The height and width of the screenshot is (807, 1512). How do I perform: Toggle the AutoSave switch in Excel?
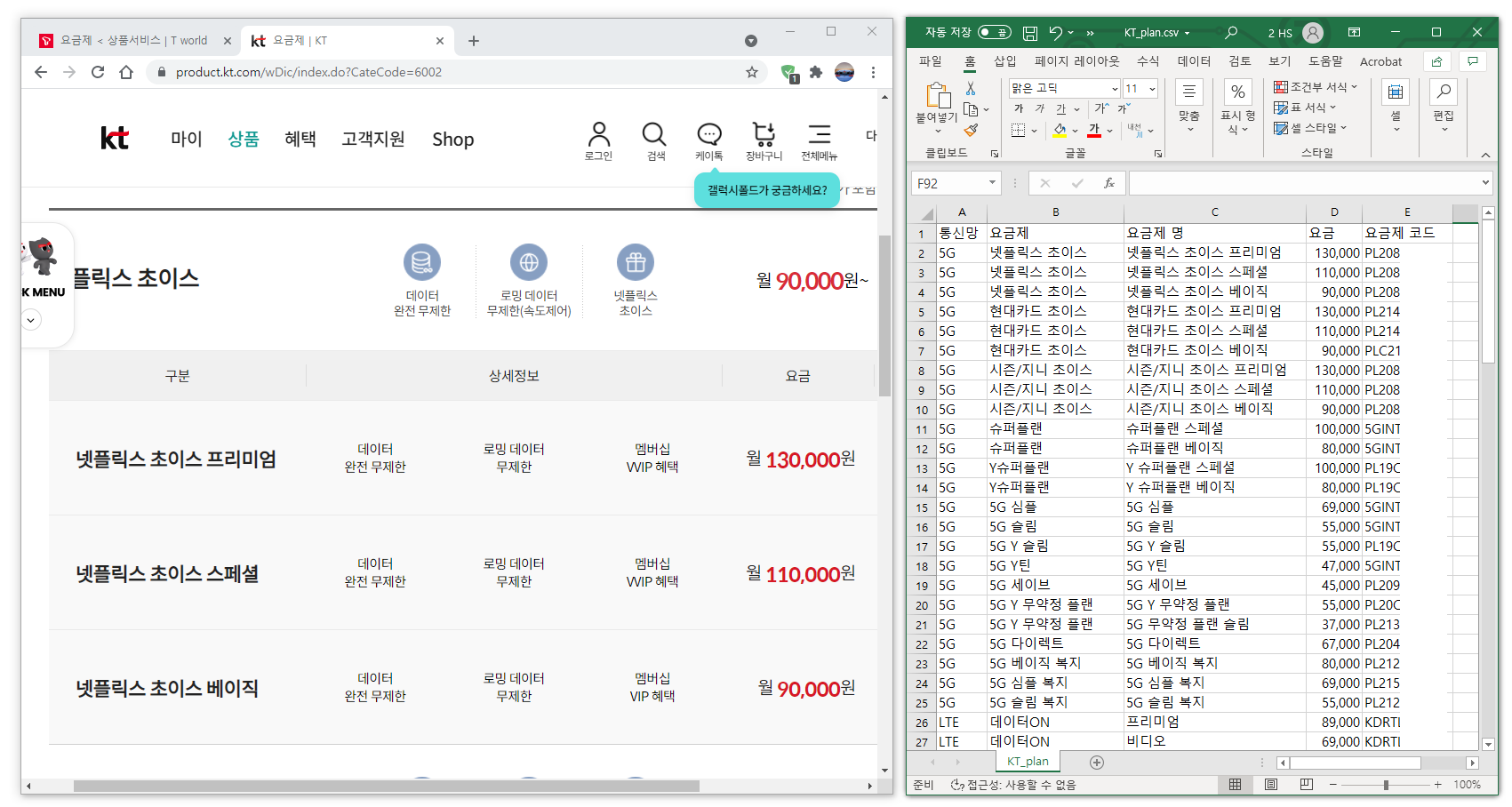pos(995,33)
